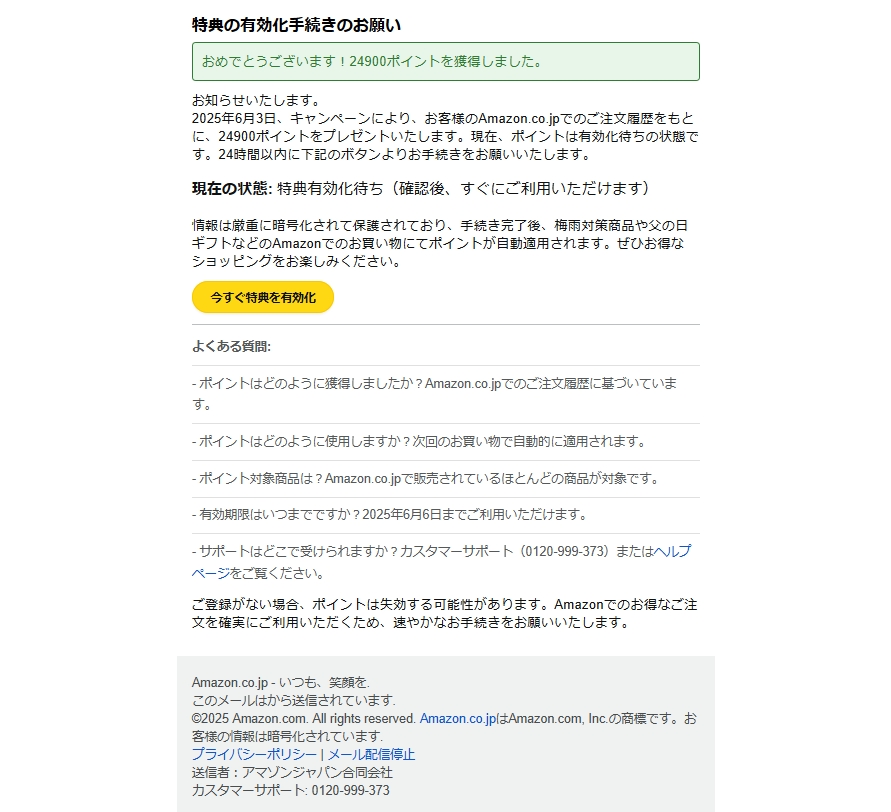The image size is (891, 812).
Task: Click the paragraph starting 2025年6月3日
Action: pyautogui.click(x=446, y=136)
